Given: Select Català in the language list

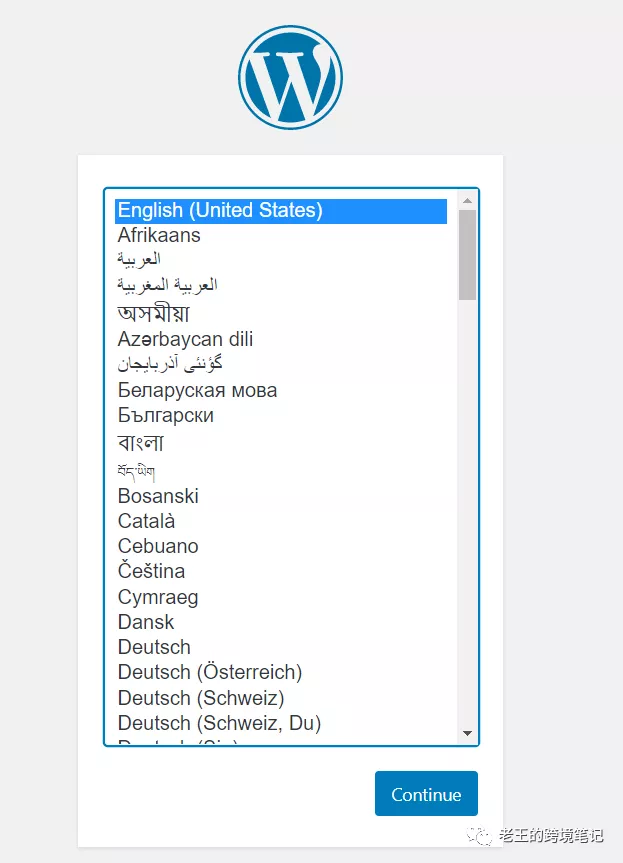Looking at the screenshot, I should (x=146, y=521).
